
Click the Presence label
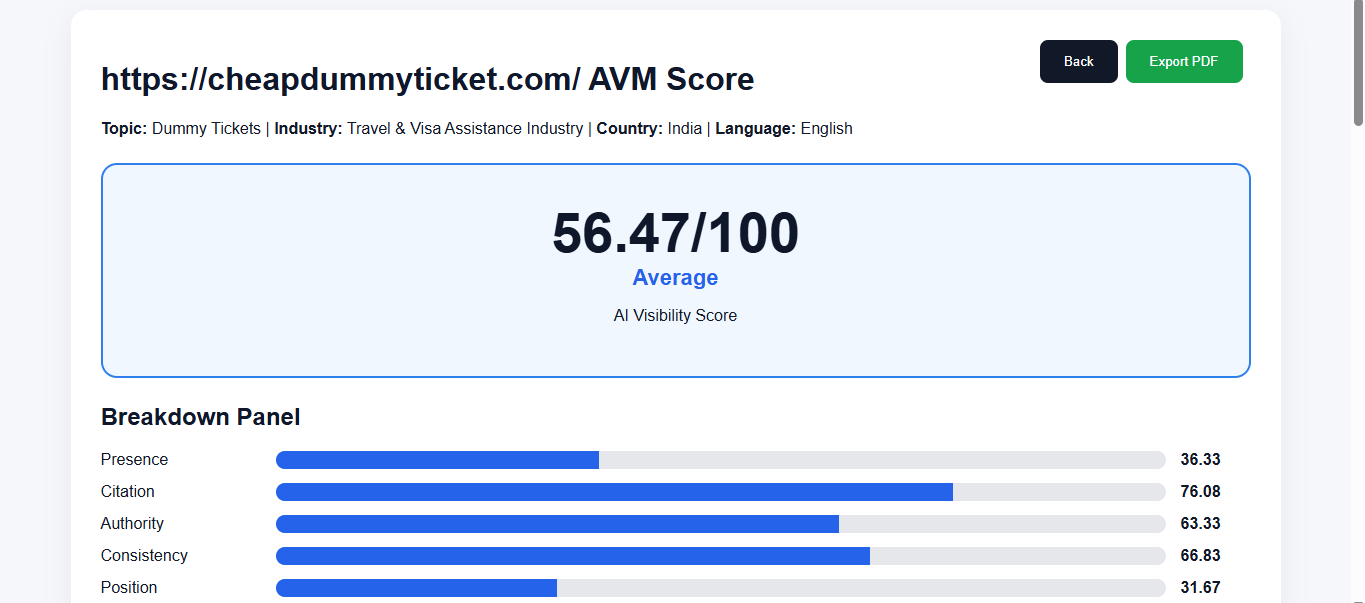(134, 460)
